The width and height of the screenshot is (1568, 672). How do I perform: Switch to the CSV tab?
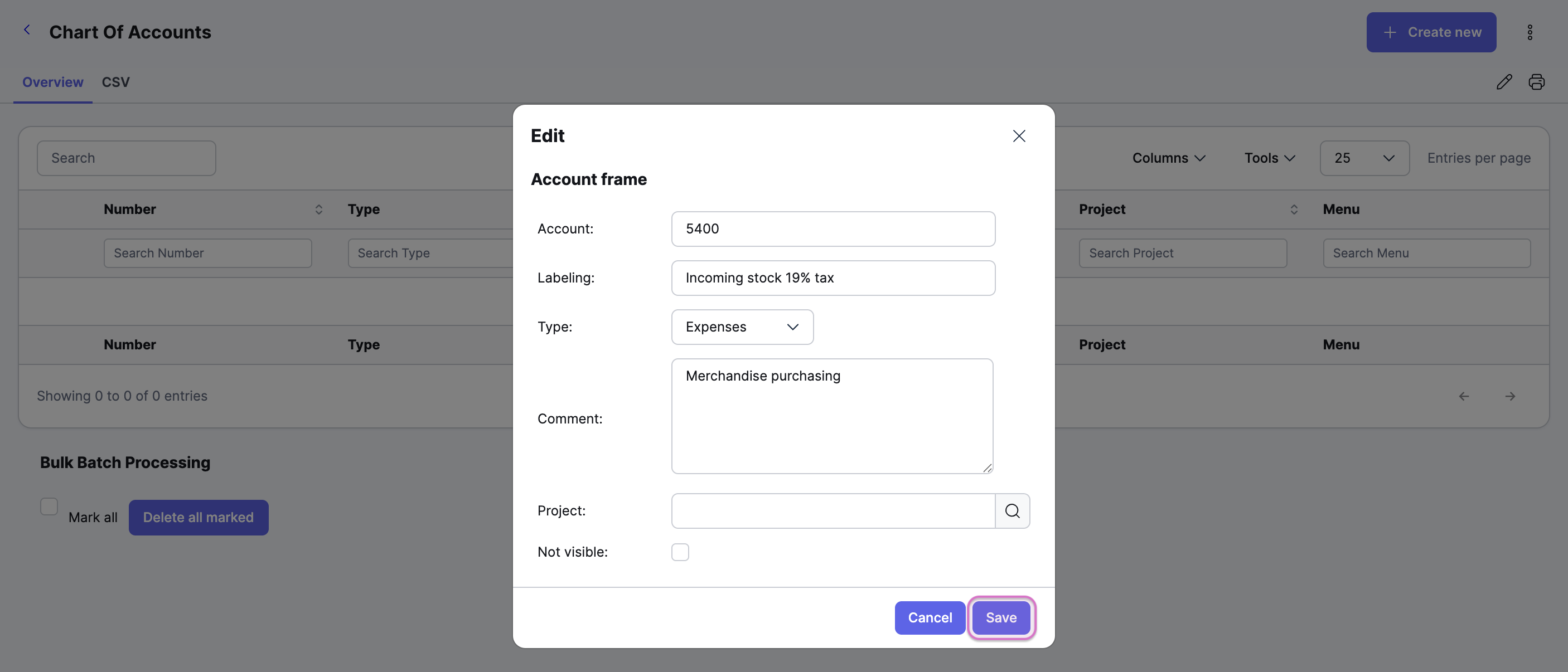tap(115, 82)
